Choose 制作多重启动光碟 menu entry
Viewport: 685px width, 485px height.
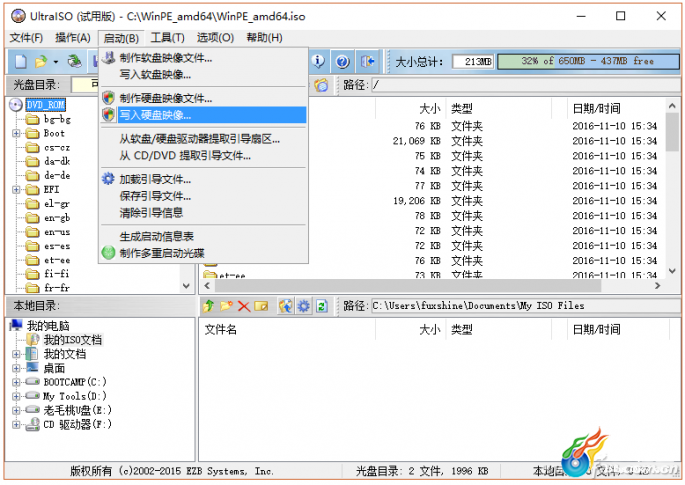pyautogui.click(x=204, y=253)
